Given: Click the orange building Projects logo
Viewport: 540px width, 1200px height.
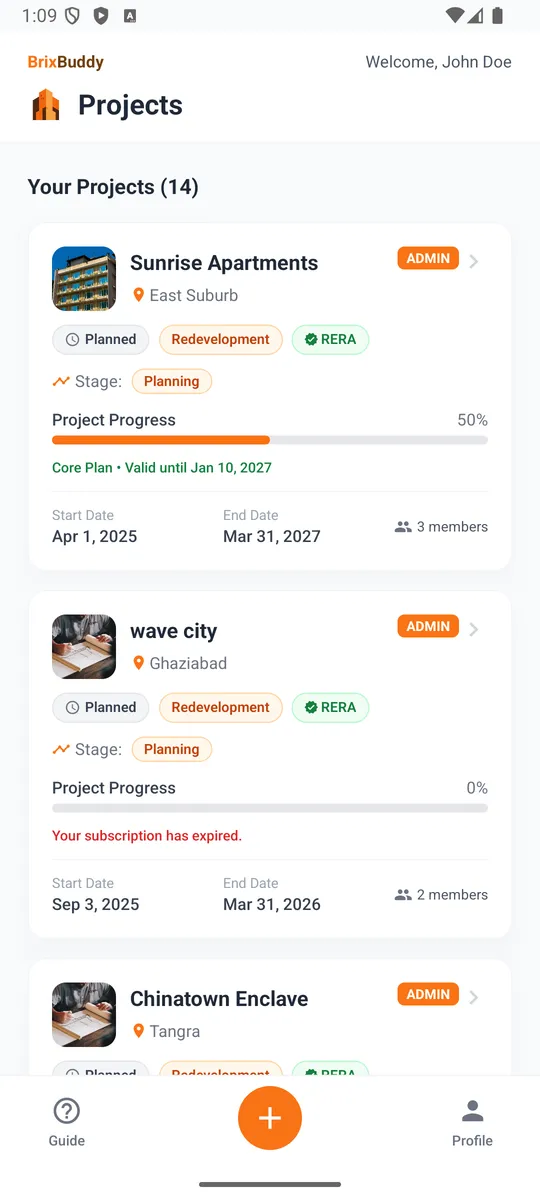Looking at the screenshot, I should 46,105.
